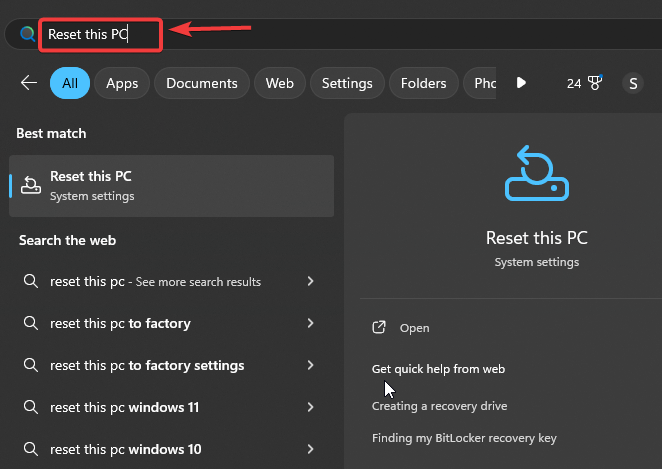Expand chevron for 'to factory settings' suggestion
Screen dimensions: 662x469
[x=310, y=365]
